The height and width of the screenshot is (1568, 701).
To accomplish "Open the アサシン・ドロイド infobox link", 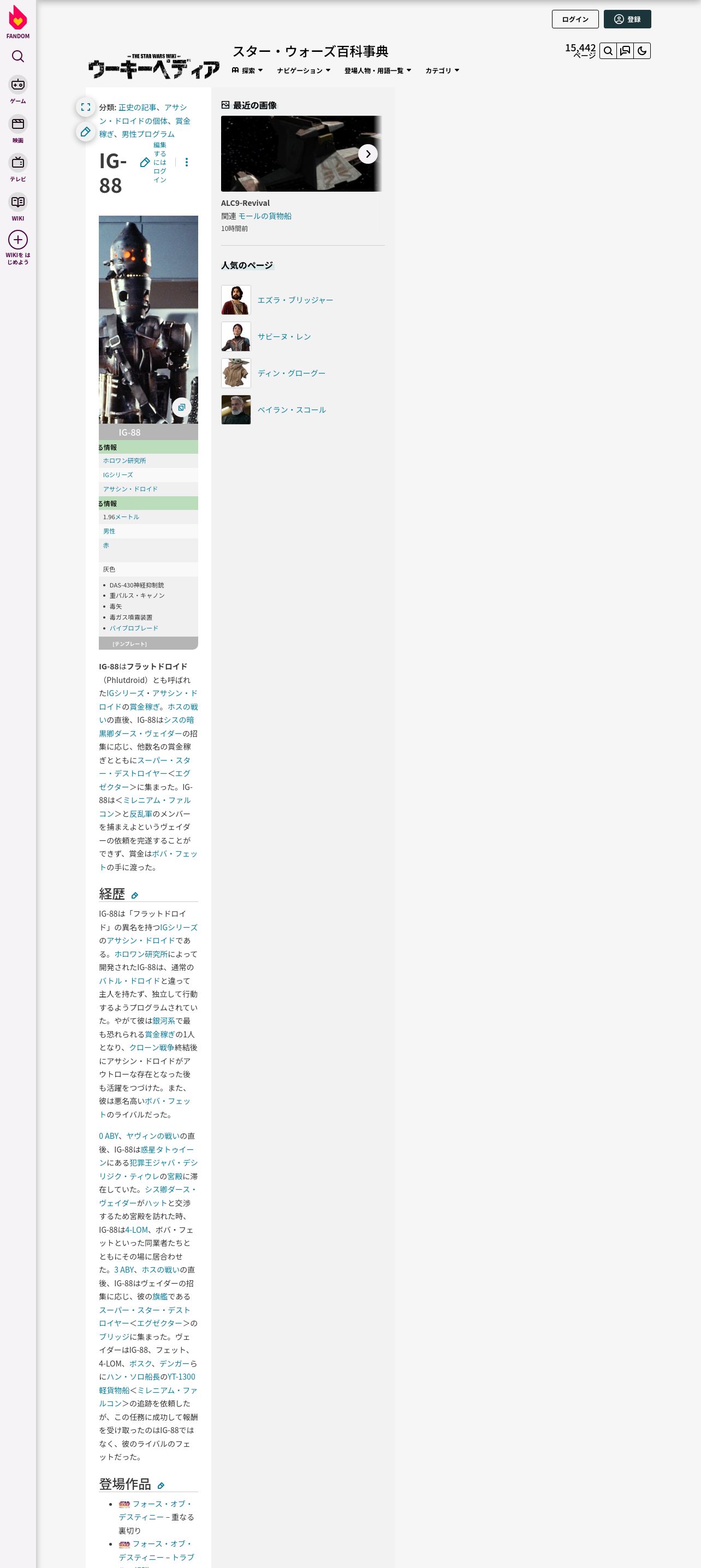I will 130,489.
